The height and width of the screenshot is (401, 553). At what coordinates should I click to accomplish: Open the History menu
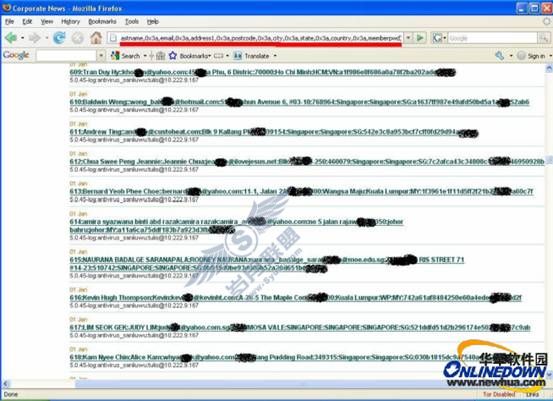tap(71, 22)
